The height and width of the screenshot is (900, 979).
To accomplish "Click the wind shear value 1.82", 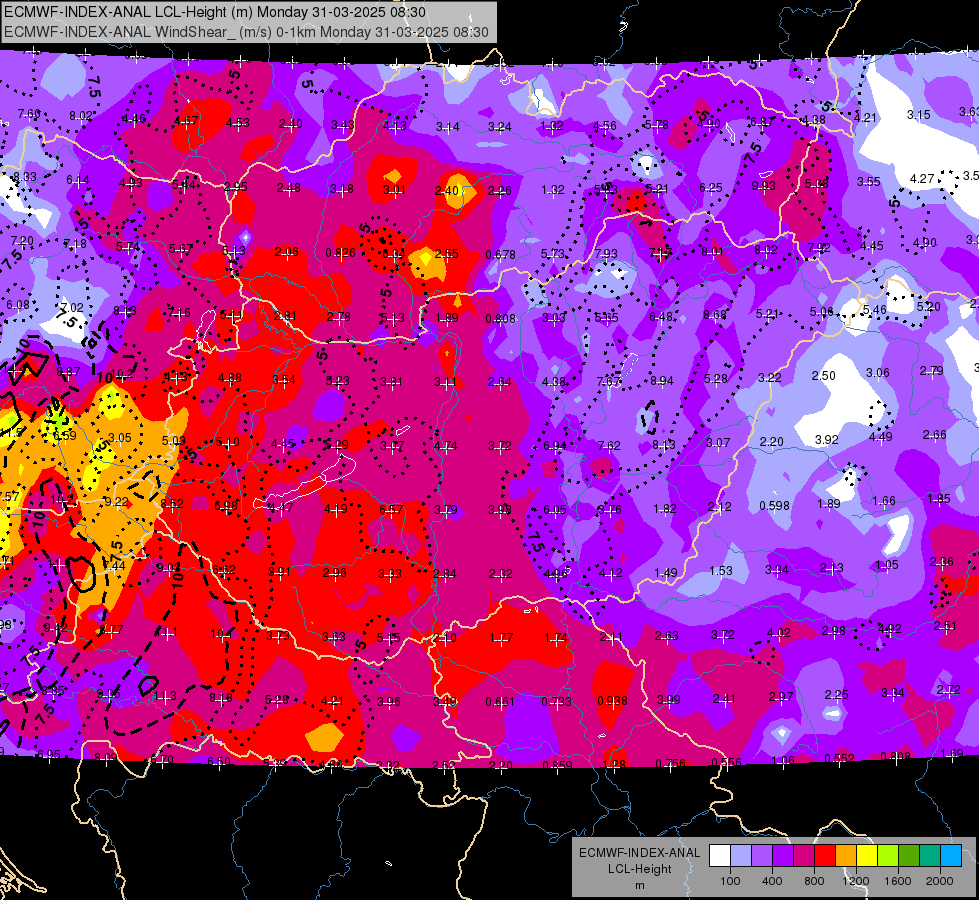I will (x=664, y=508).
